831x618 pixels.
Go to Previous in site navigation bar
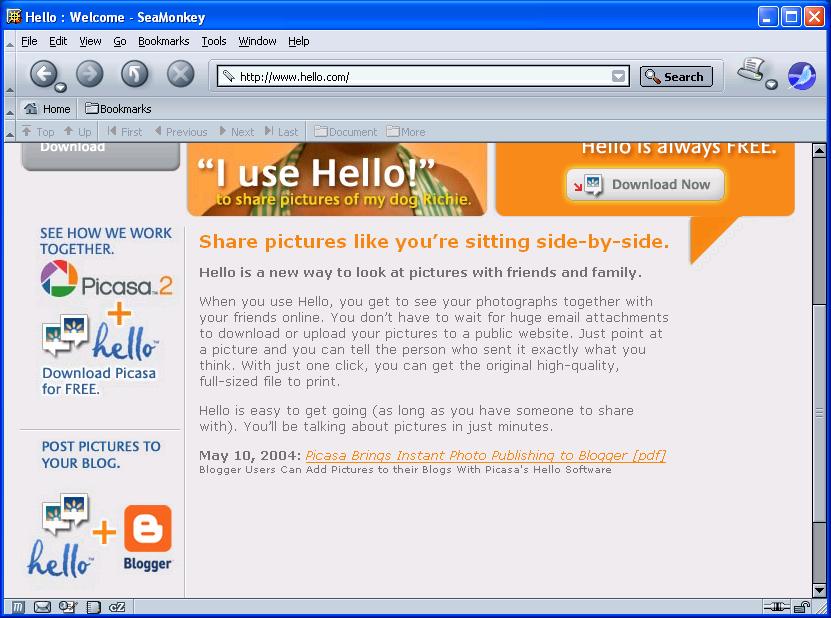181,131
